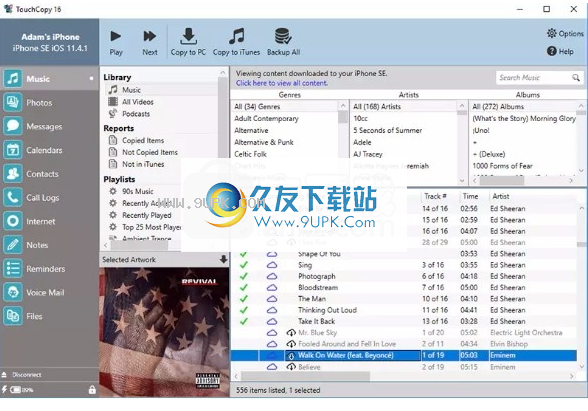Click the track list horizontal scrollbar

pyautogui.click(x=305, y=376)
